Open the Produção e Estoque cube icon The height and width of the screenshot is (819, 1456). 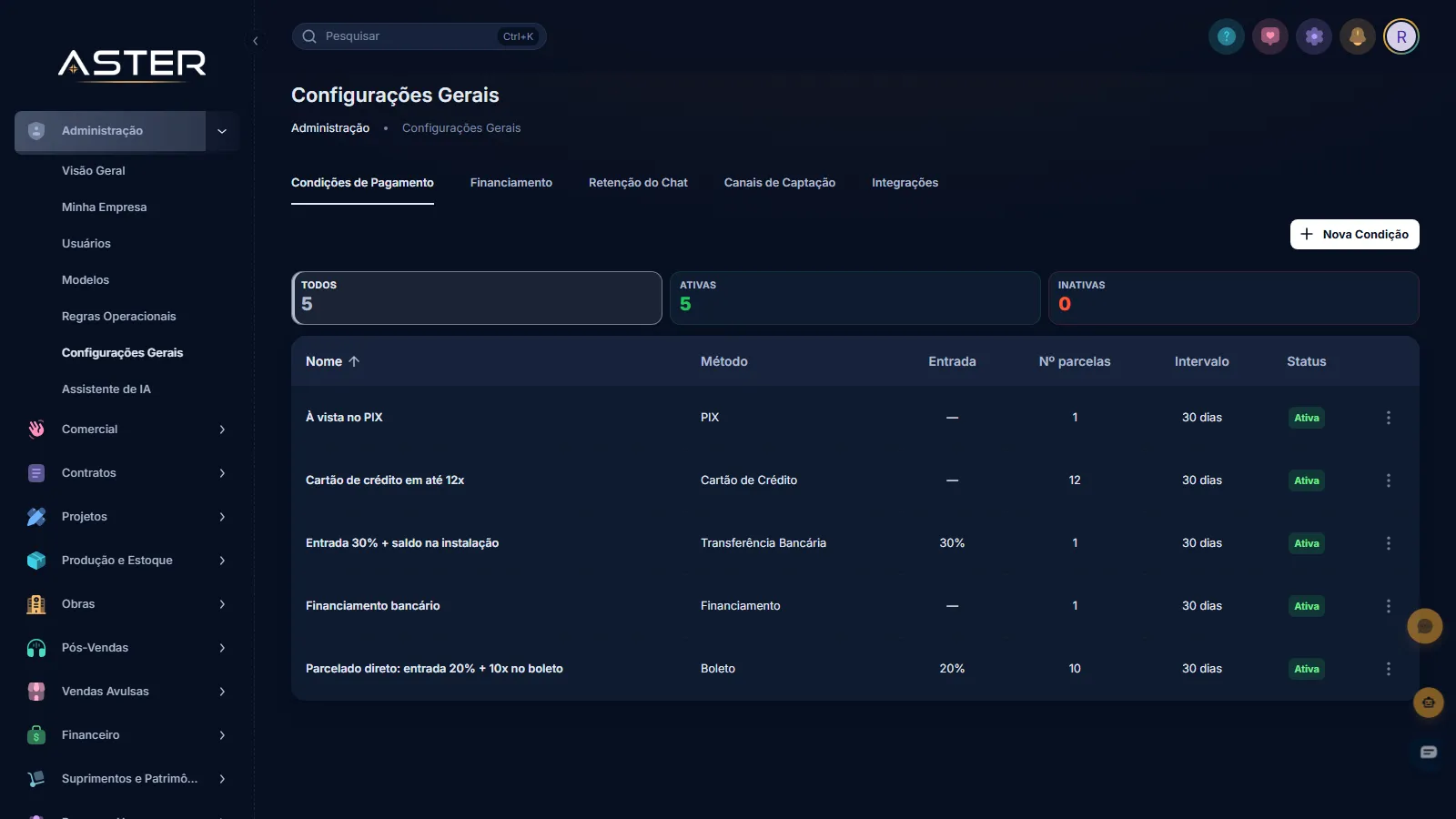click(x=36, y=561)
